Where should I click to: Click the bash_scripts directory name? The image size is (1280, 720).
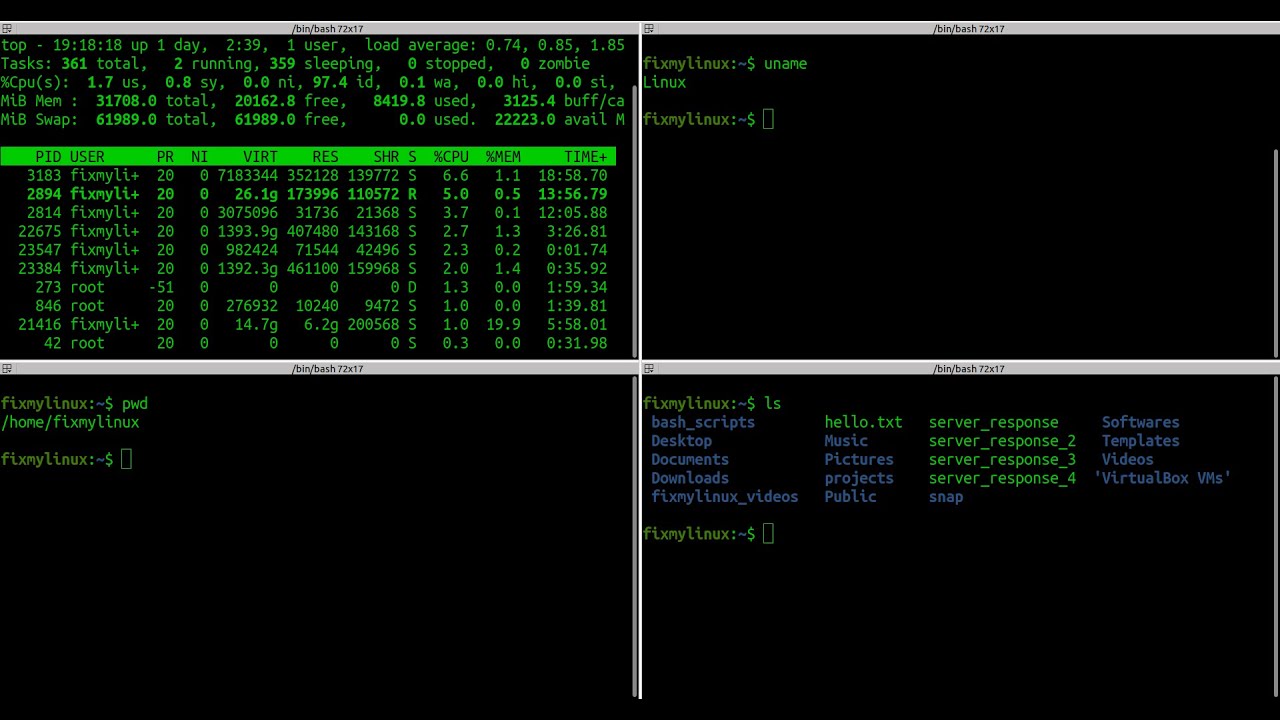(x=703, y=423)
